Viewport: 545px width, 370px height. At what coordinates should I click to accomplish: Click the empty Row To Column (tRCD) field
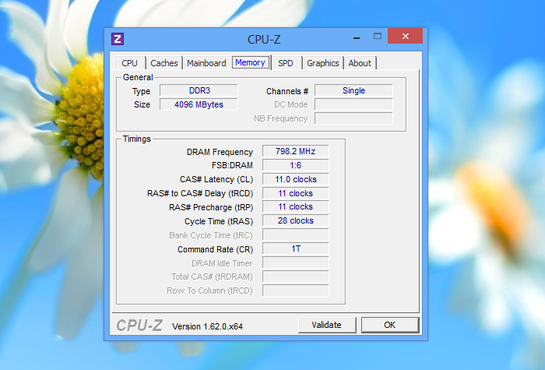295,290
